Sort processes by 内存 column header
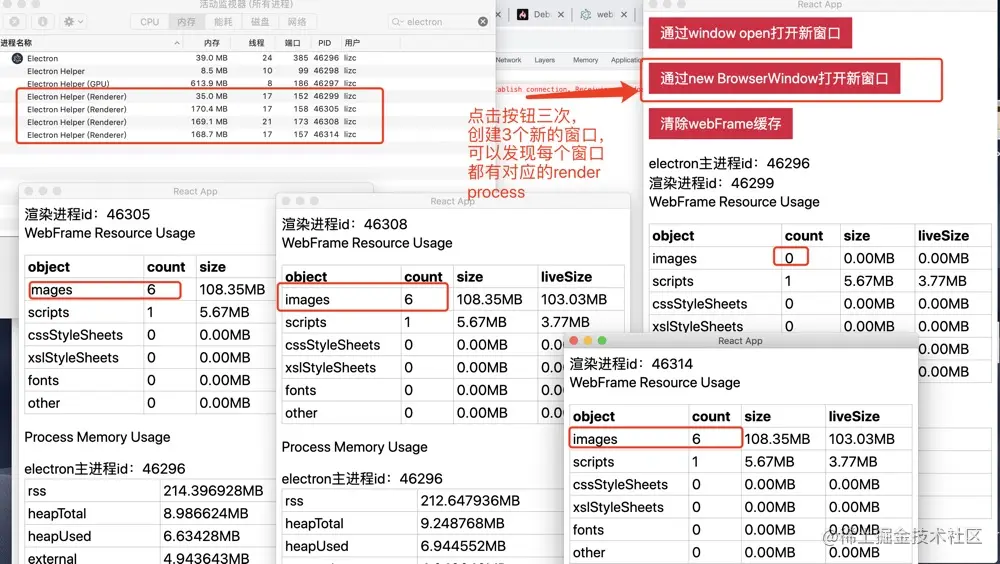 [212, 43]
